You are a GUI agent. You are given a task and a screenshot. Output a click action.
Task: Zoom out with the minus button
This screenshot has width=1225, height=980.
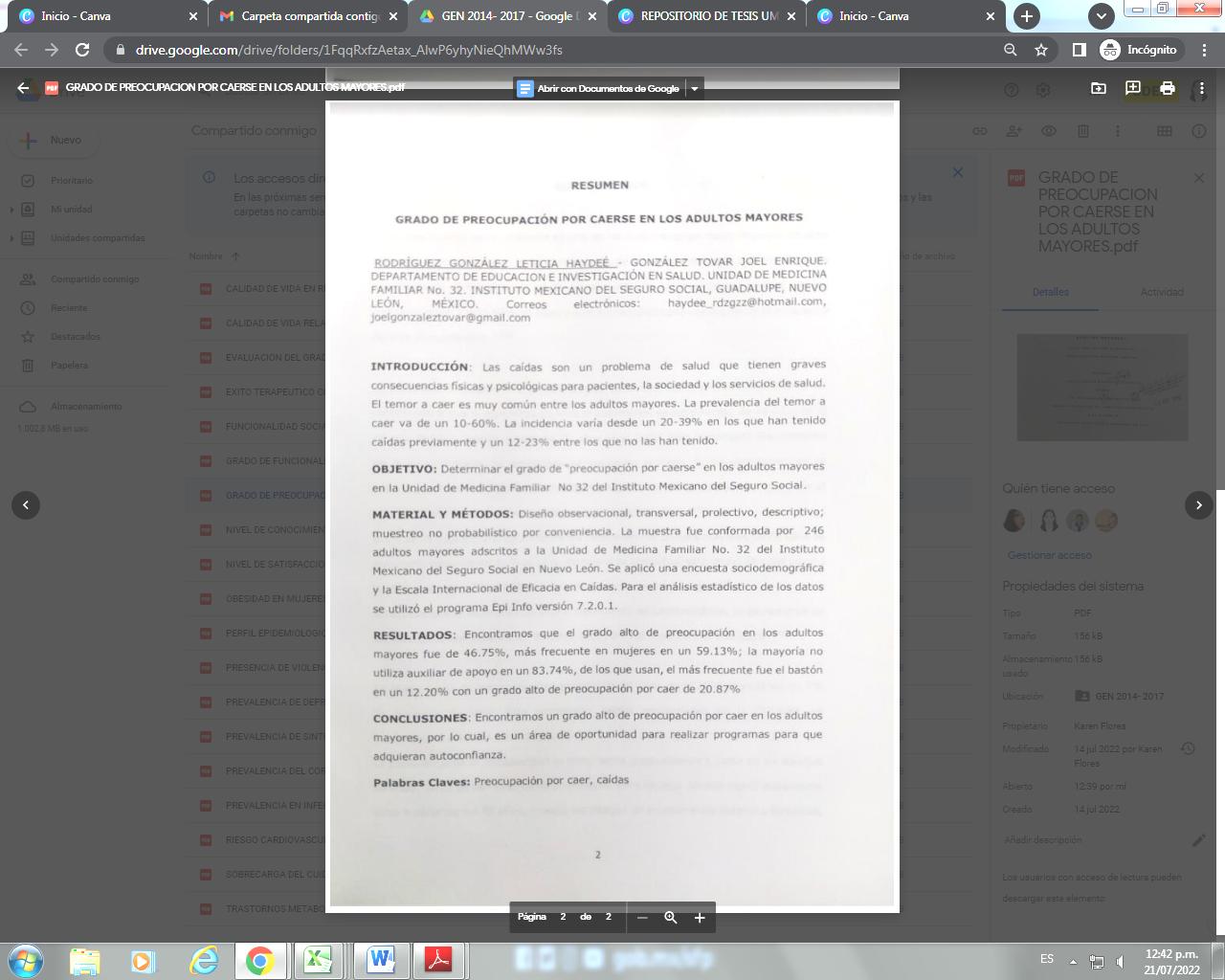pyautogui.click(x=642, y=917)
